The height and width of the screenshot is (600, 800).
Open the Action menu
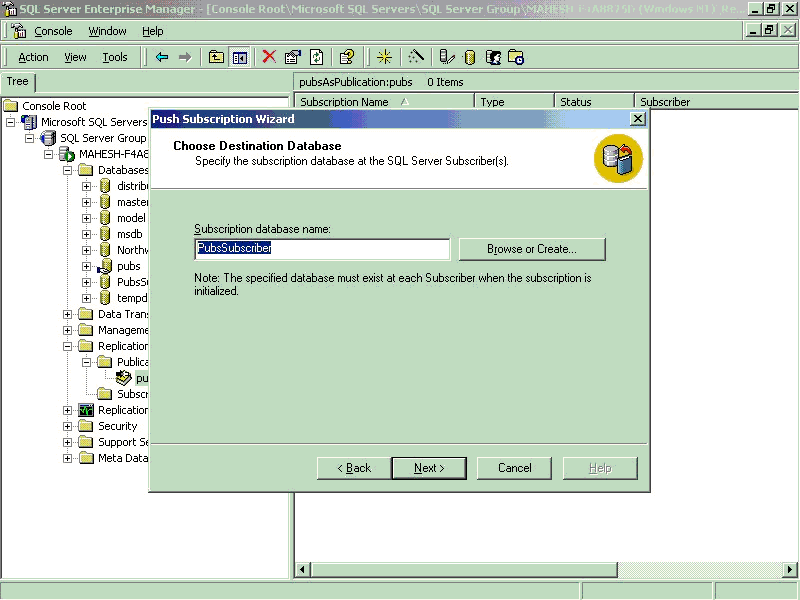(x=33, y=57)
